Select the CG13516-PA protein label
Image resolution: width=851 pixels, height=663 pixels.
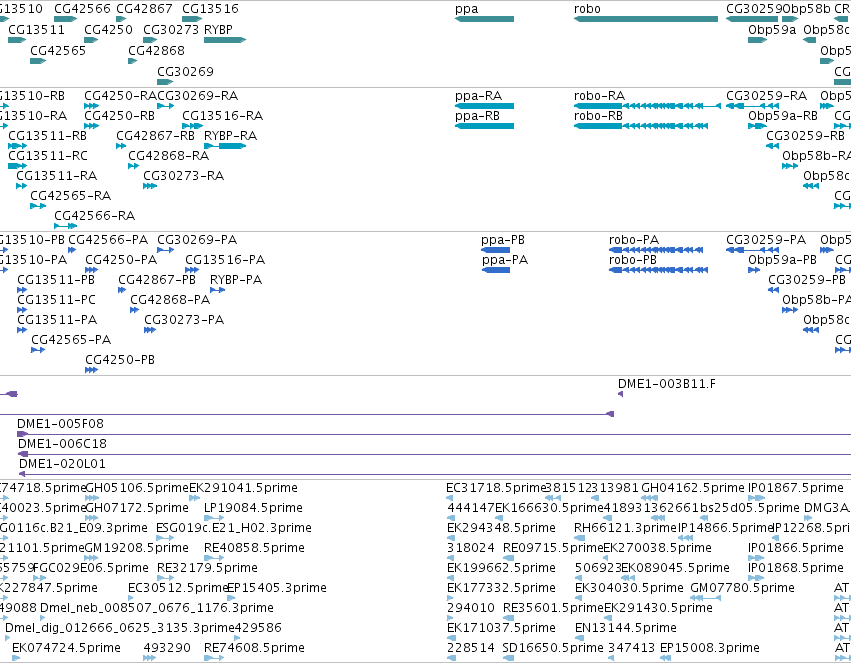[x=225, y=260]
